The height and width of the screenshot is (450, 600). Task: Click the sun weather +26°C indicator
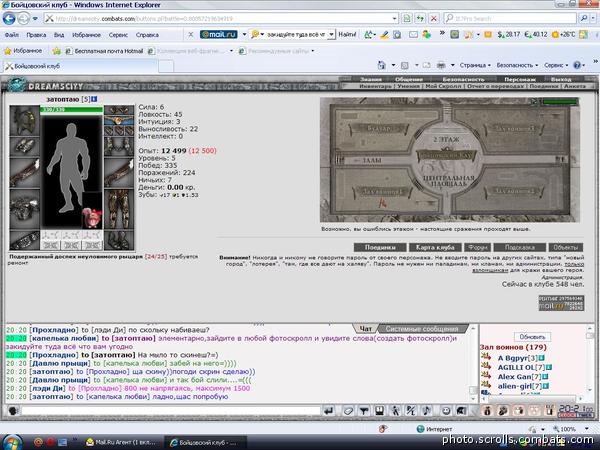(x=563, y=34)
